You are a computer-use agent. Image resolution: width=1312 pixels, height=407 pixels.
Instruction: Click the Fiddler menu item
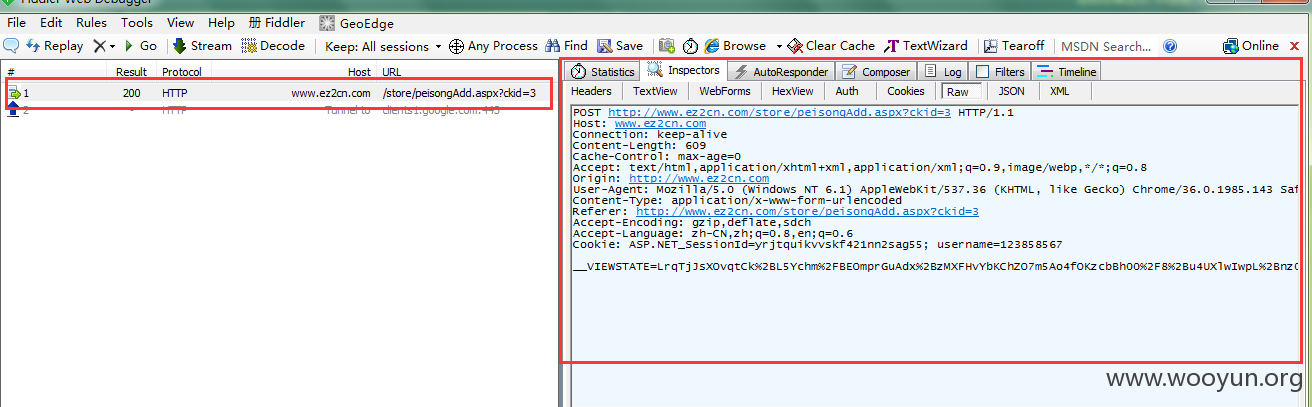click(277, 23)
